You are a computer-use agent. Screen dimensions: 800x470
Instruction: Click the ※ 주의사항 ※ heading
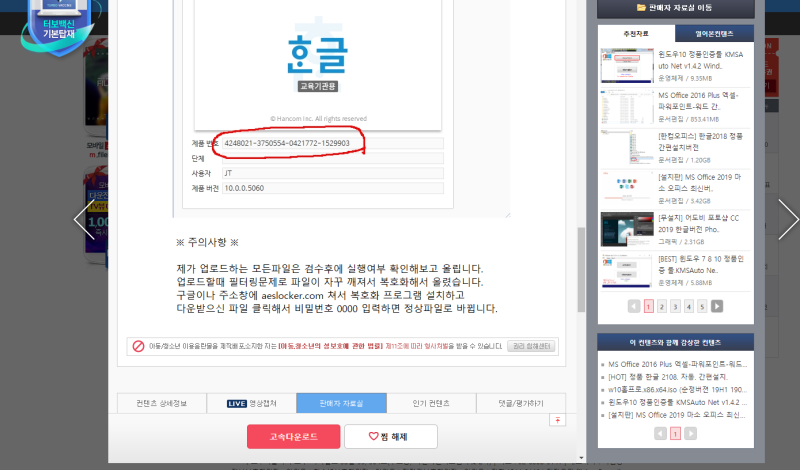click(207, 242)
